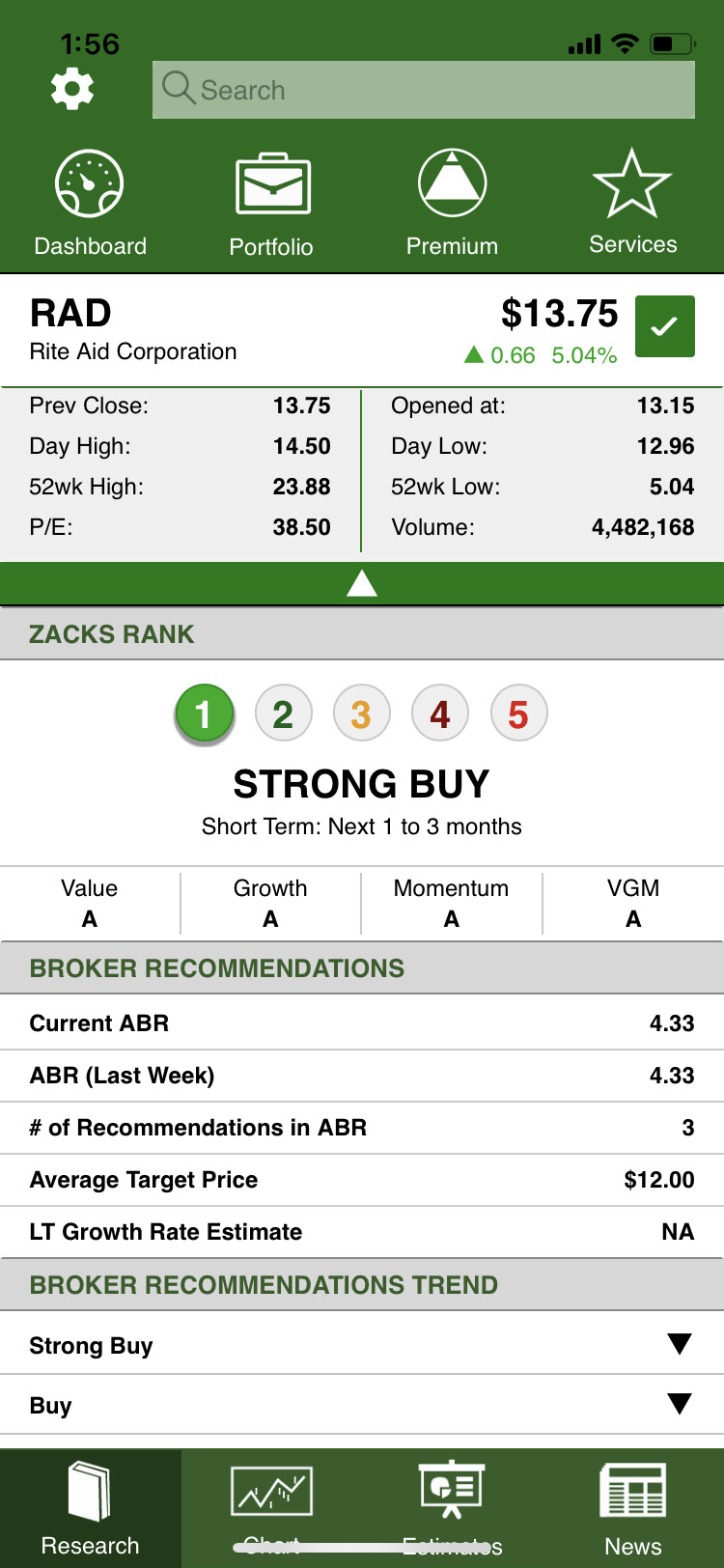
Task: Open the Services star icon
Action: (x=632, y=183)
